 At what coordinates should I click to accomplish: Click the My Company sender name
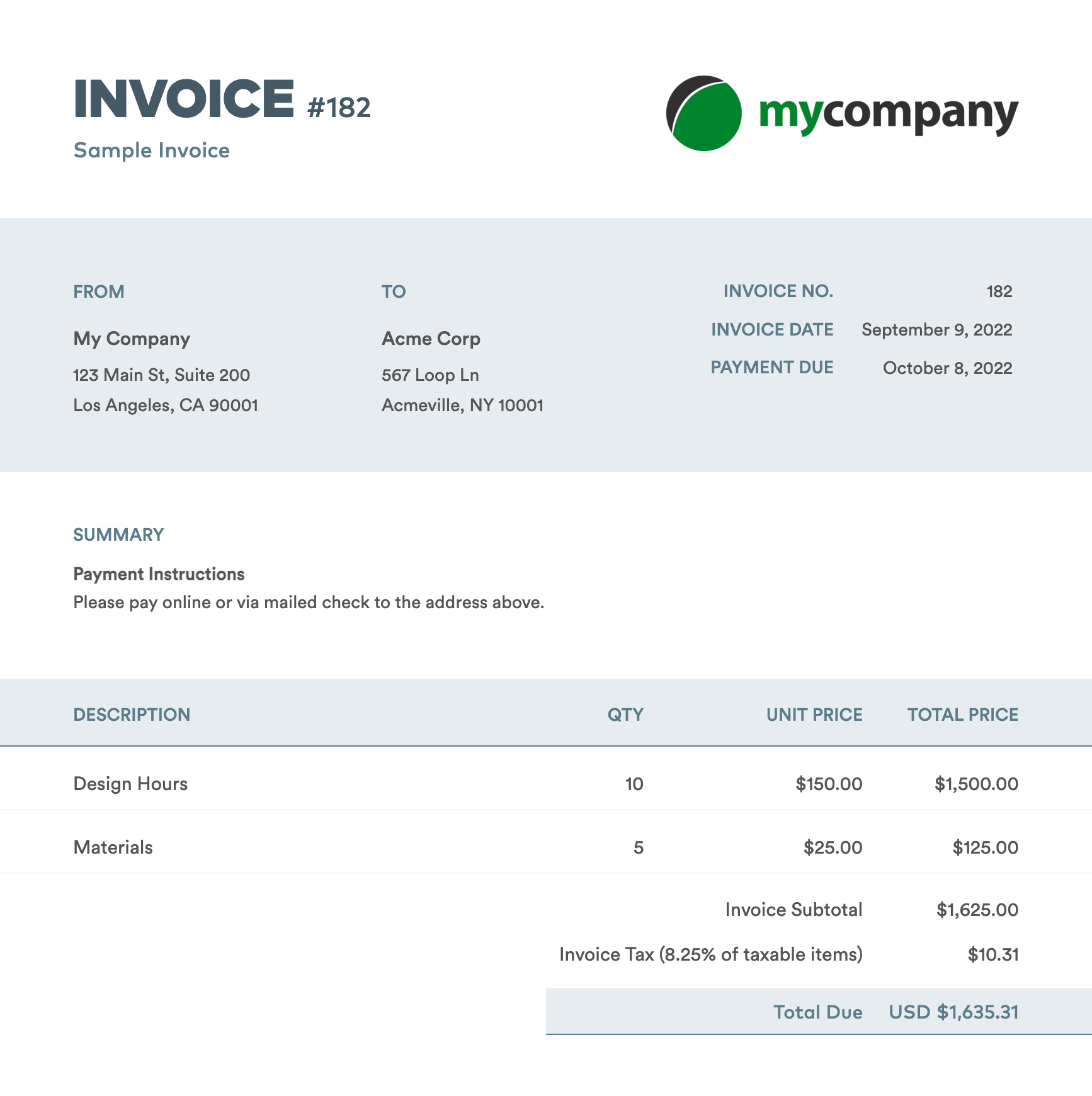click(x=132, y=339)
